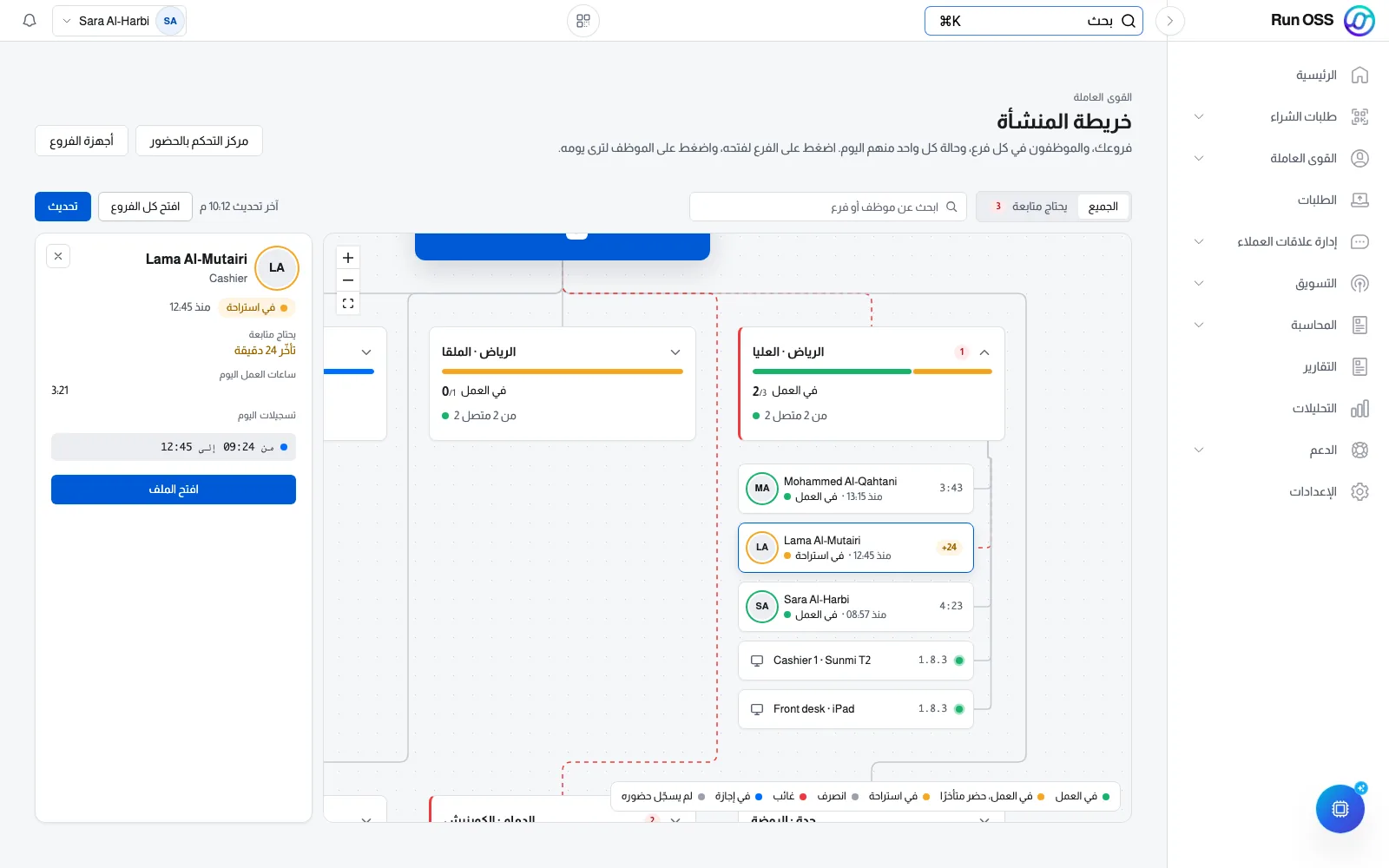Select the Front desk · iPad device
Screen dimensions: 1389x868
coord(856,709)
